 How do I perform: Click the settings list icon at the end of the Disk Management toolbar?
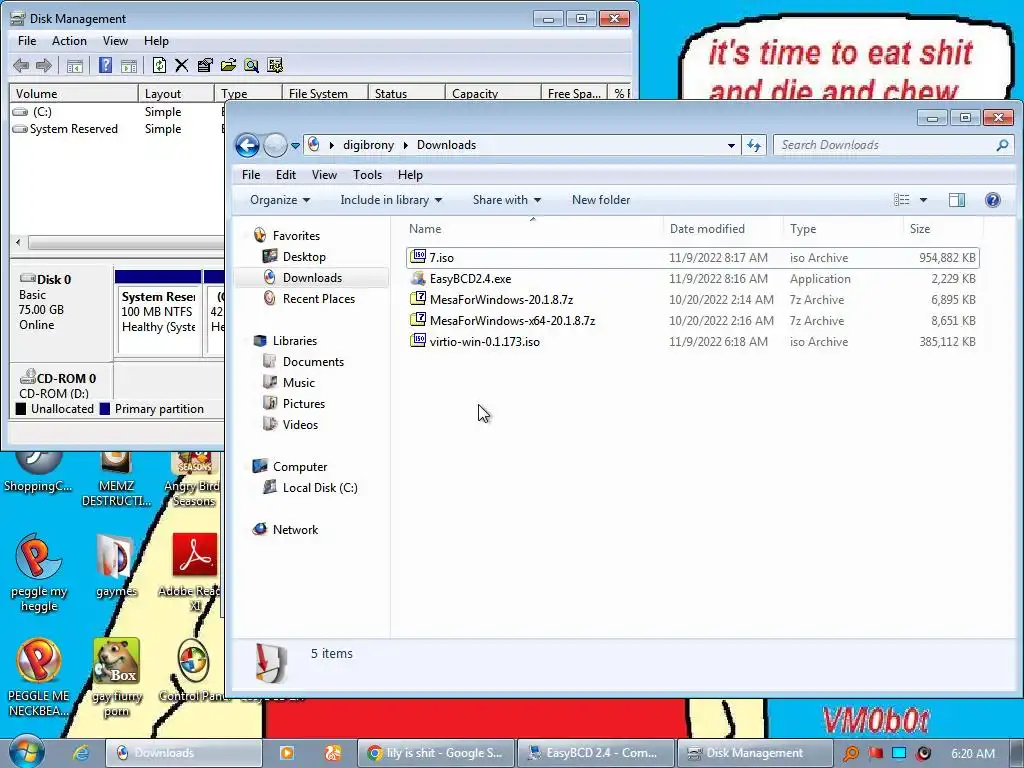[x=275, y=65]
